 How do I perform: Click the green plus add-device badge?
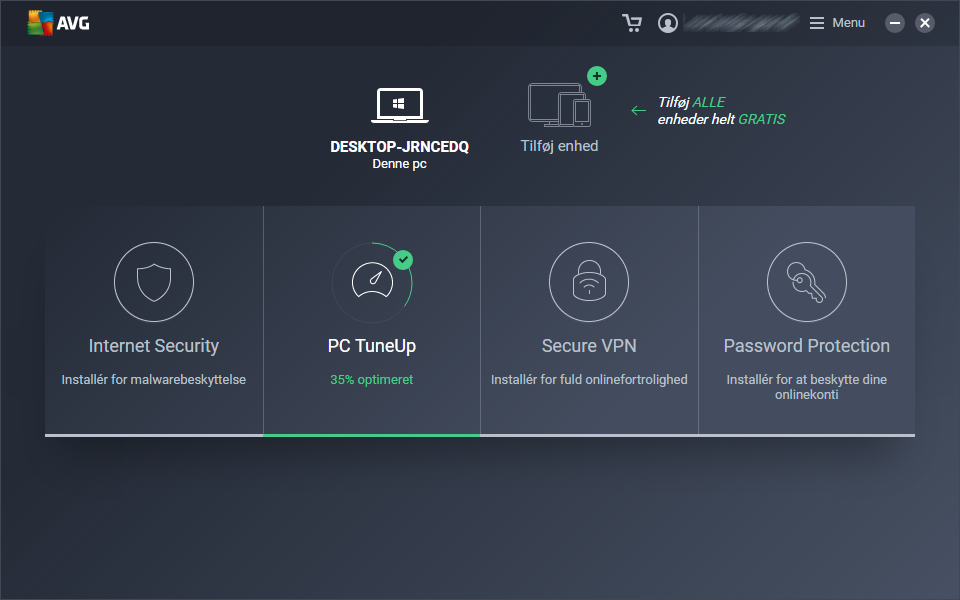click(x=597, y=76)
